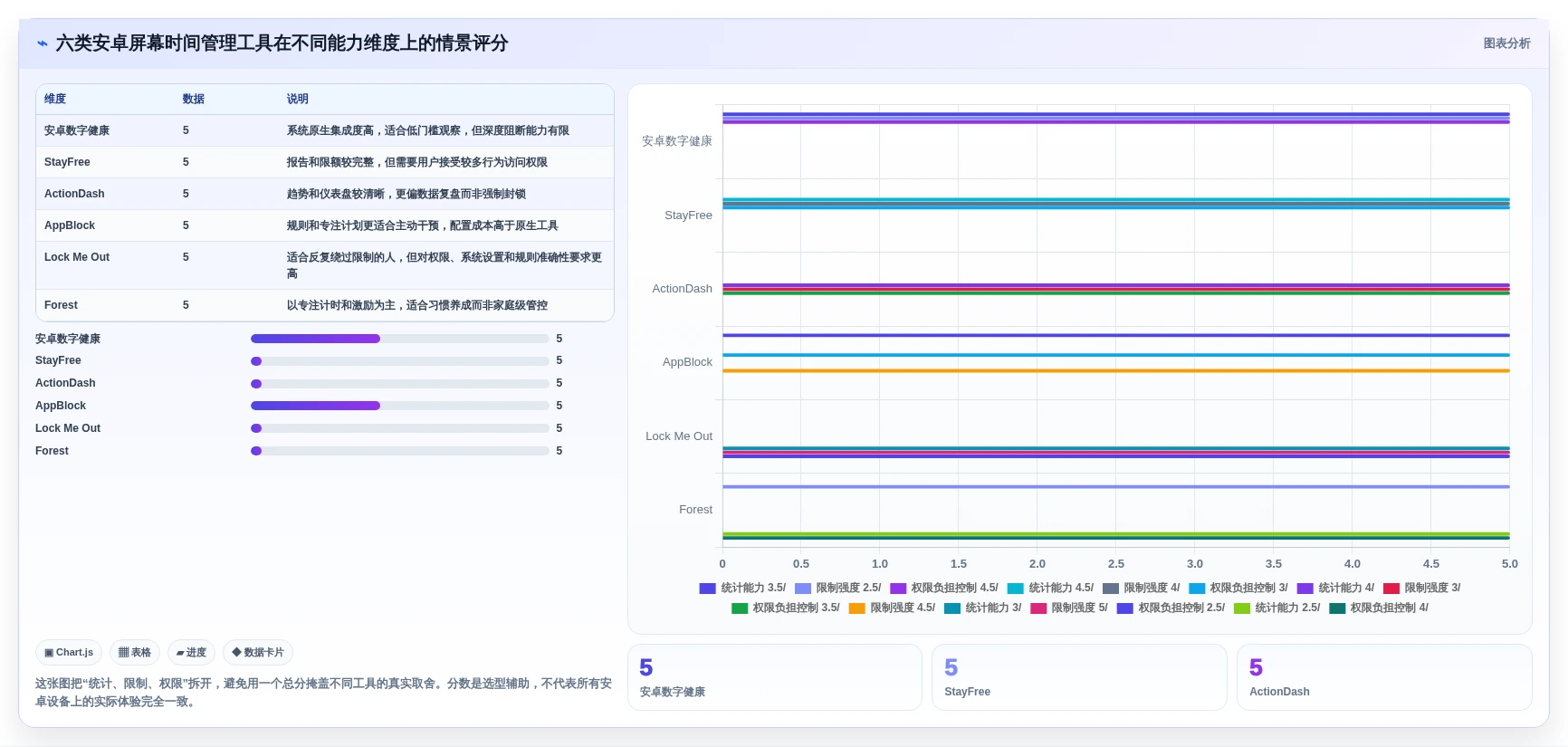Click description starting 适合反复绕过限制的人
The width and height of the screenshot is (1568, 747).
tap(445, 265)
